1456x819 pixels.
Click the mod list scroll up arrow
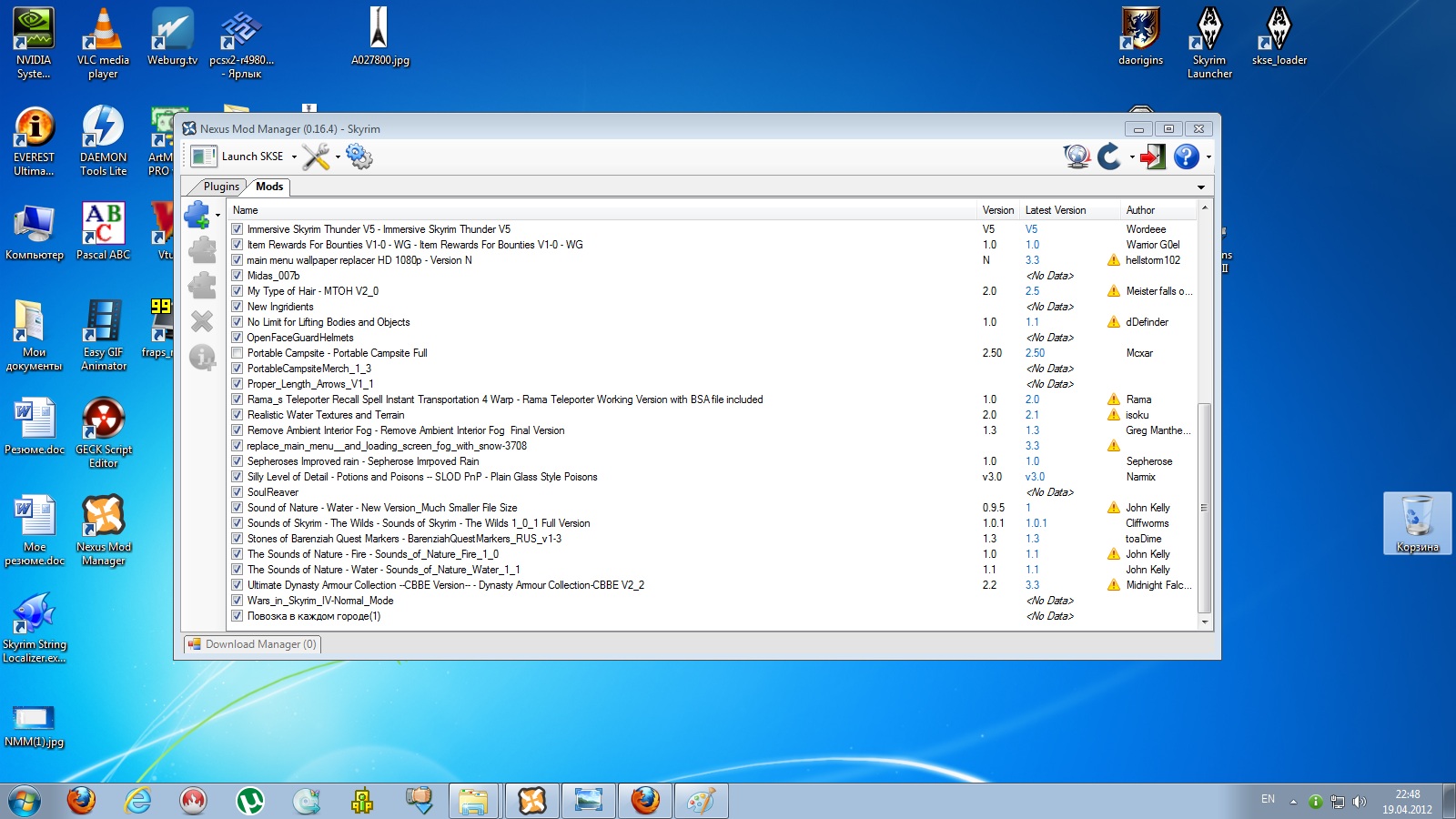(1205, 208)
